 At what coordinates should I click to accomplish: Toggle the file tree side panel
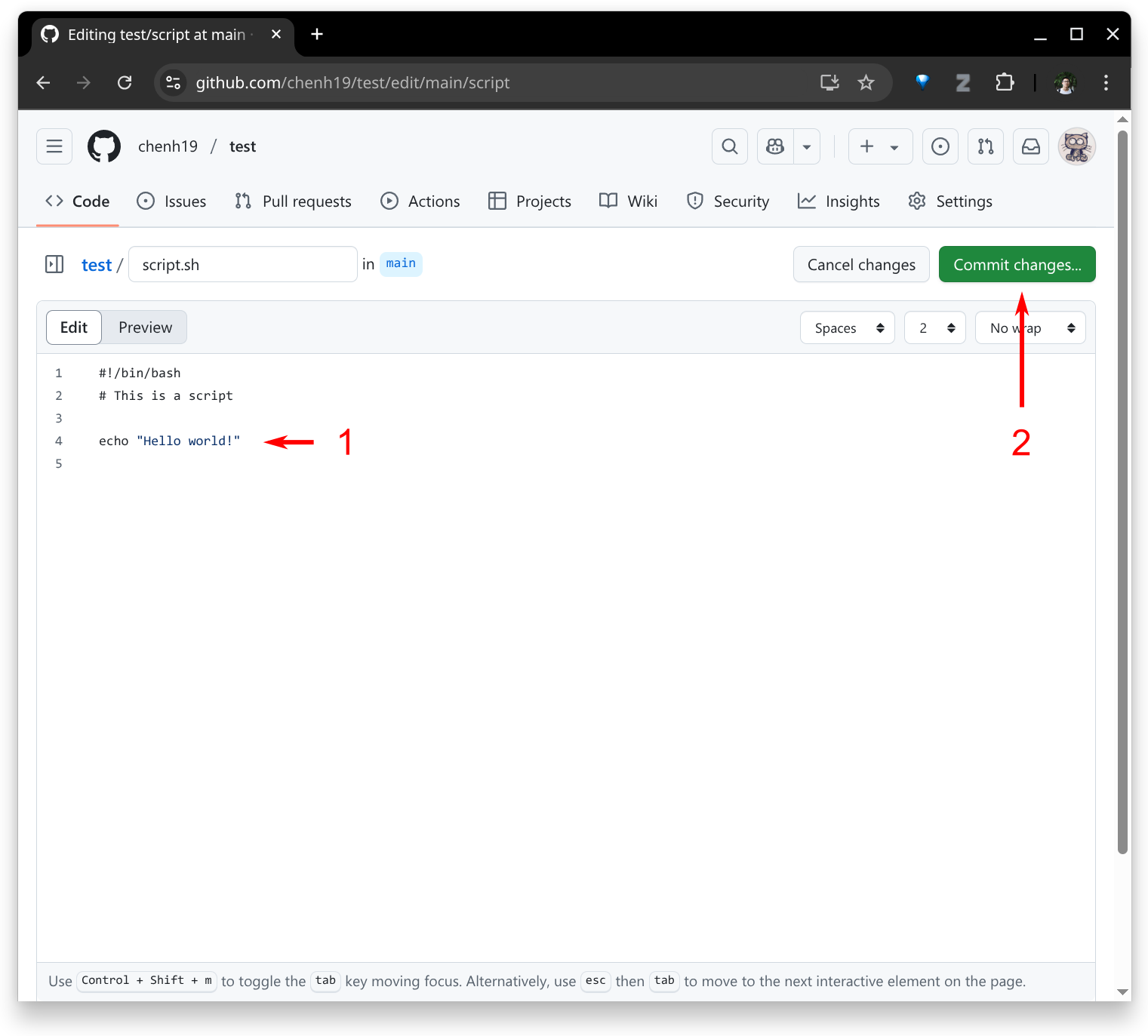click(54, 264)
